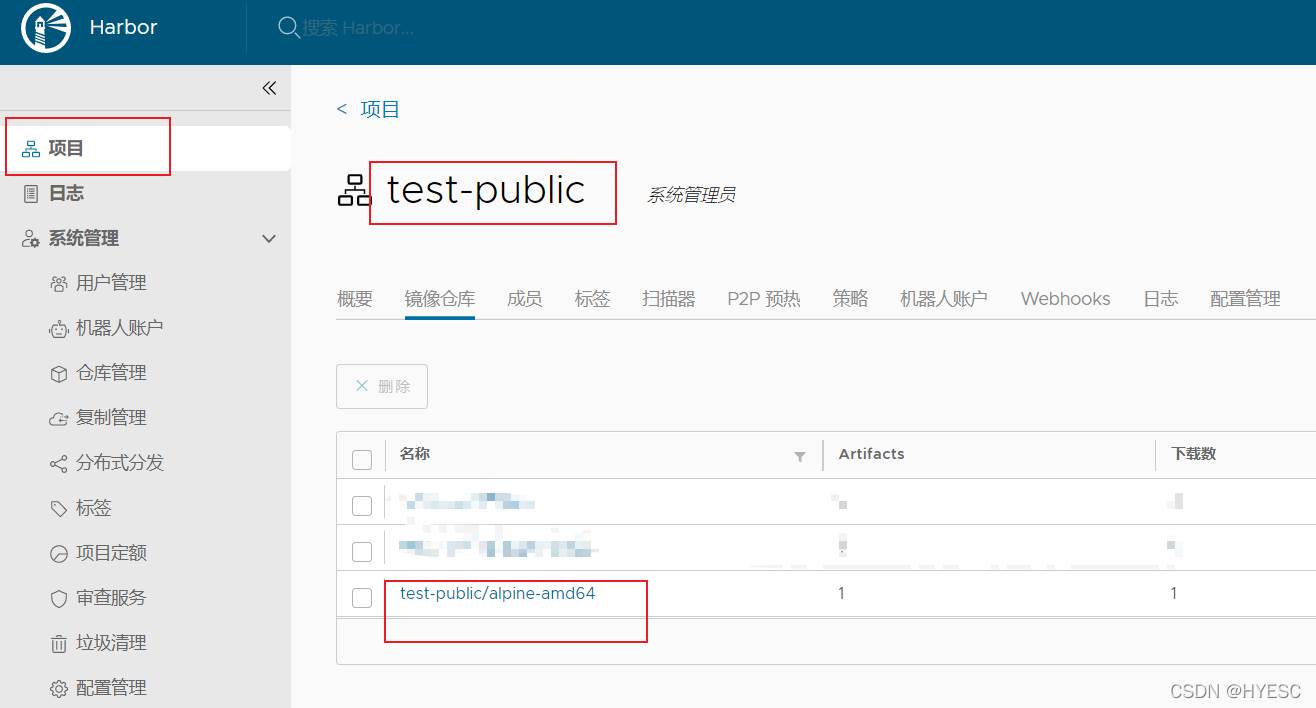Click the 项目定额 gauge icon

(58, 553)
